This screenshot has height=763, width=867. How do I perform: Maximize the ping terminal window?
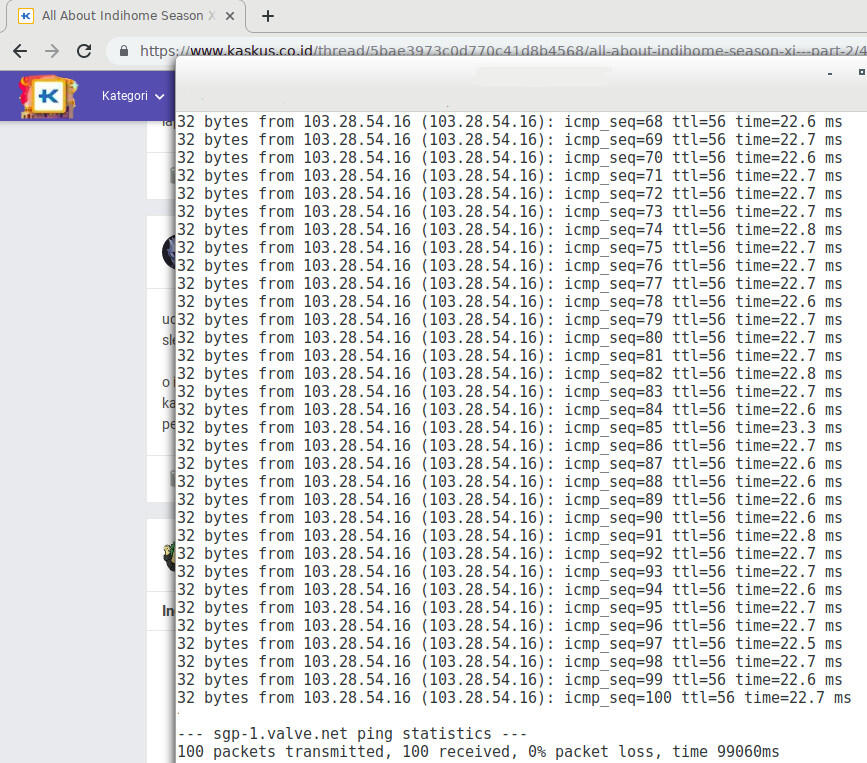[x=861, y=73]
